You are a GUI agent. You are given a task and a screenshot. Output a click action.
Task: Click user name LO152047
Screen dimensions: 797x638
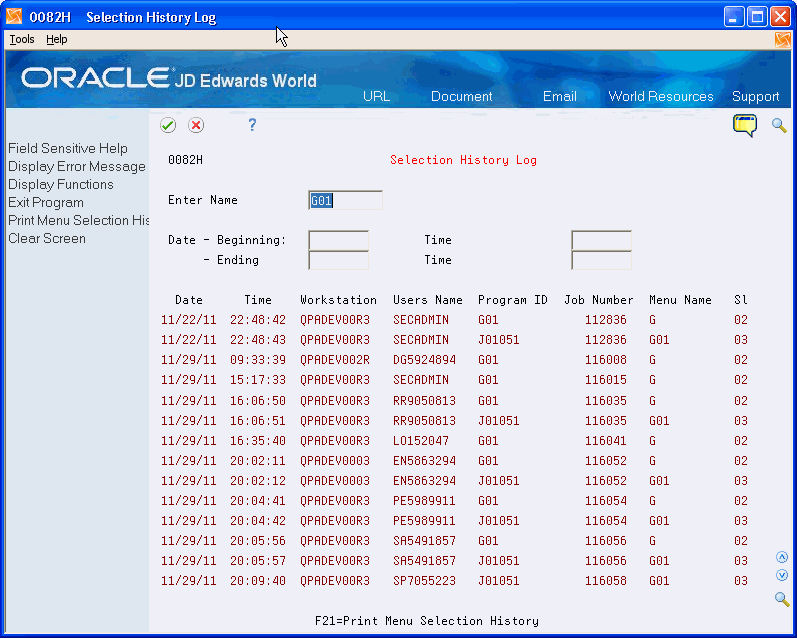coord(421,441)
